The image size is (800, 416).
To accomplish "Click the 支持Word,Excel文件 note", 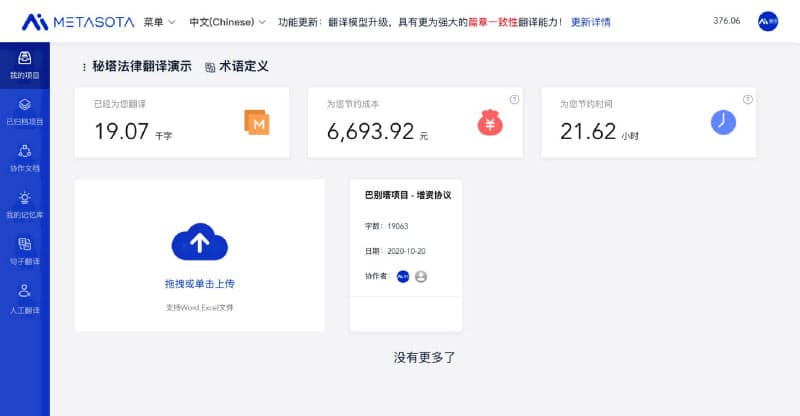I will coord(199,307).
